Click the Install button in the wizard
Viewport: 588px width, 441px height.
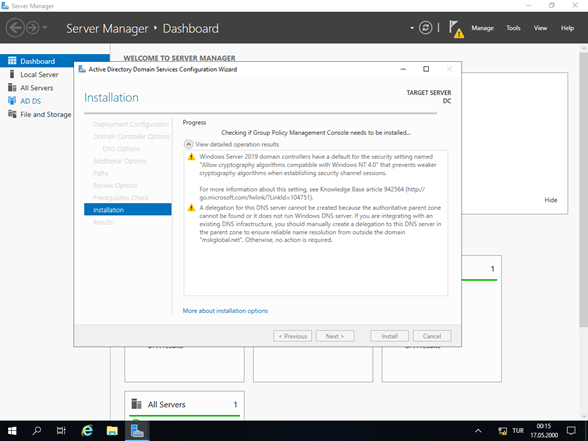(x=390, y=336)
